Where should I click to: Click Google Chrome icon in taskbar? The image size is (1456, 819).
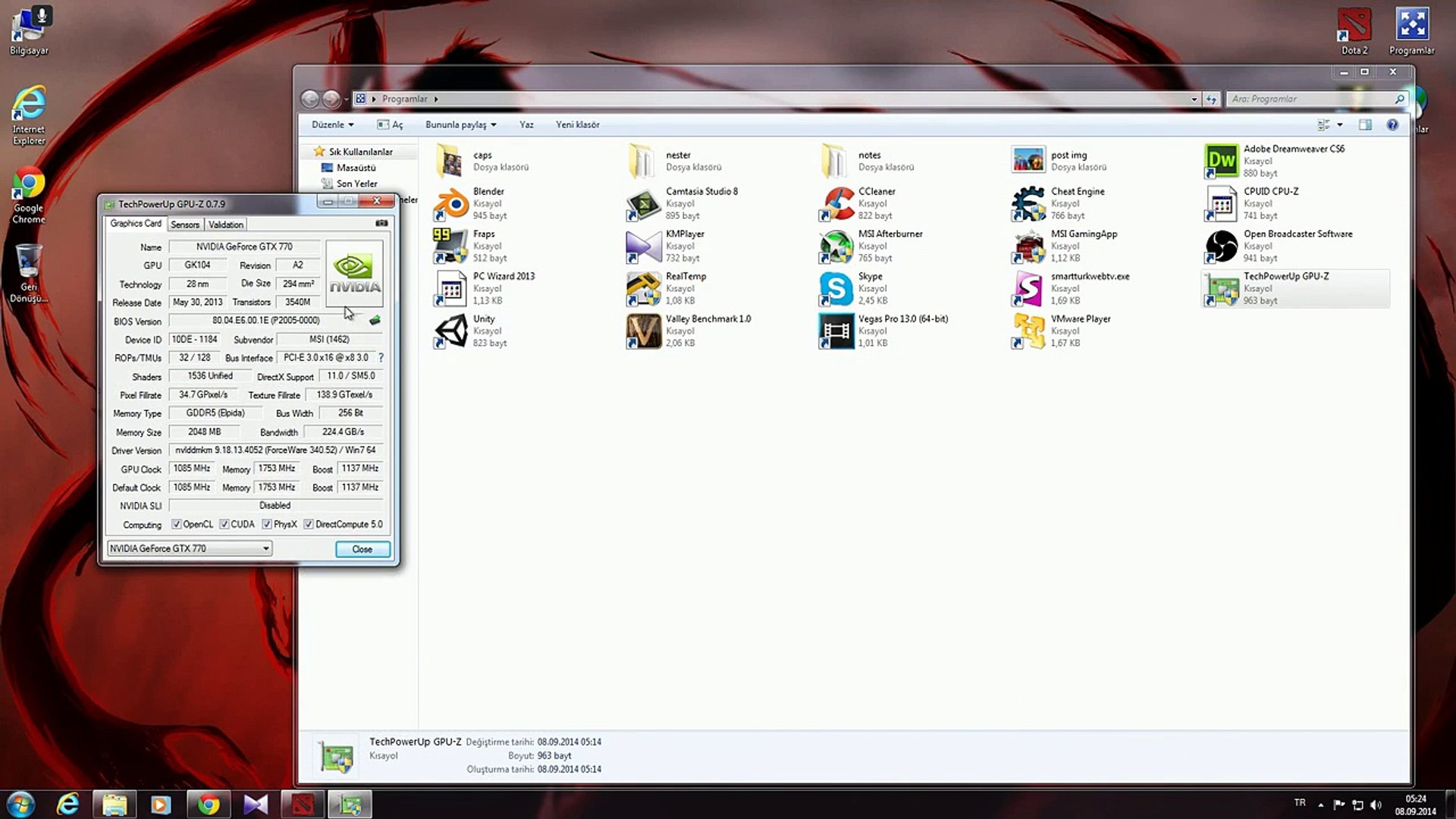[209, 804]
